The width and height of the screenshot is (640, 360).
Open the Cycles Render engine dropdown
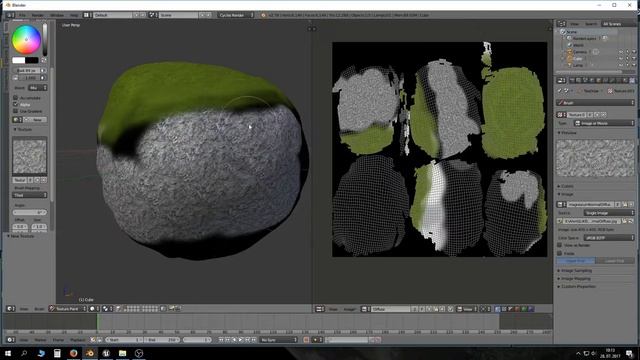click(236, 15)
